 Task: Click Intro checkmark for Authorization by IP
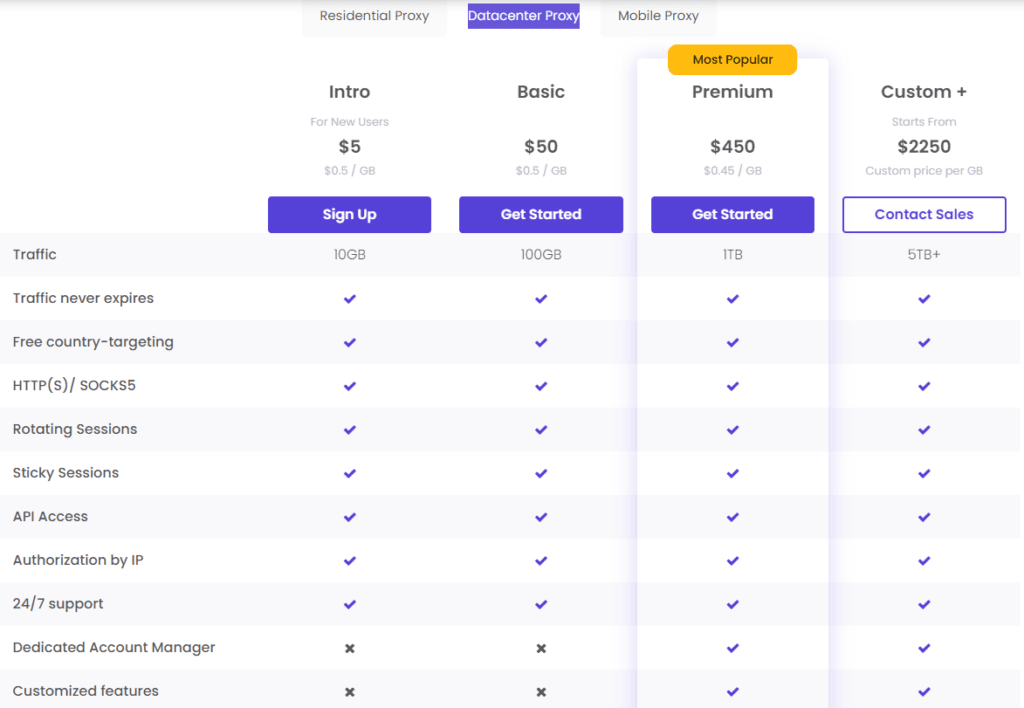click(350, 560)
